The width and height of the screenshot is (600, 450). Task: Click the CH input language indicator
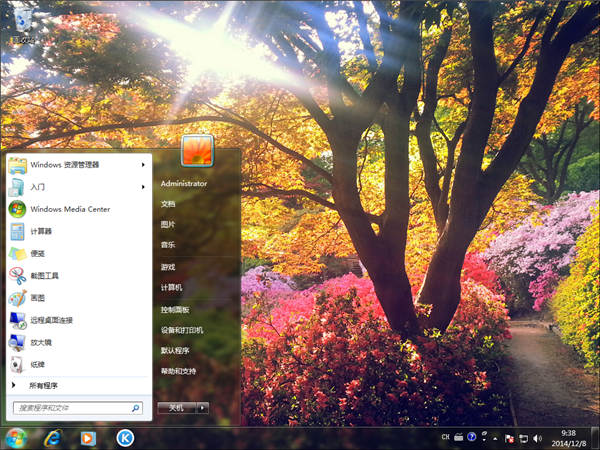click(x=445, y=437)
